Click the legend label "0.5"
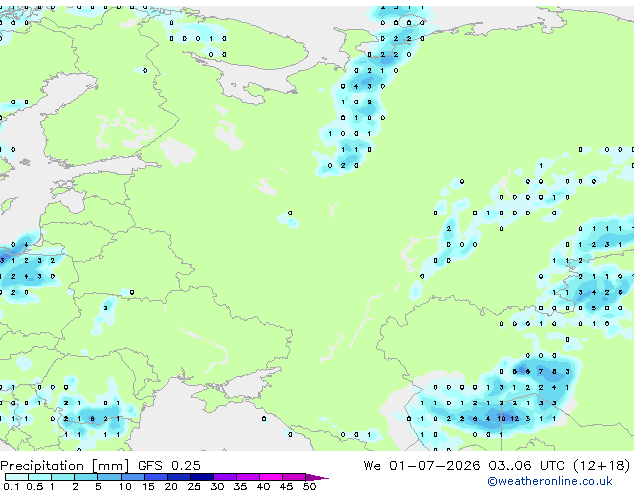The image size is (634, 490). [x=35, y=486]
